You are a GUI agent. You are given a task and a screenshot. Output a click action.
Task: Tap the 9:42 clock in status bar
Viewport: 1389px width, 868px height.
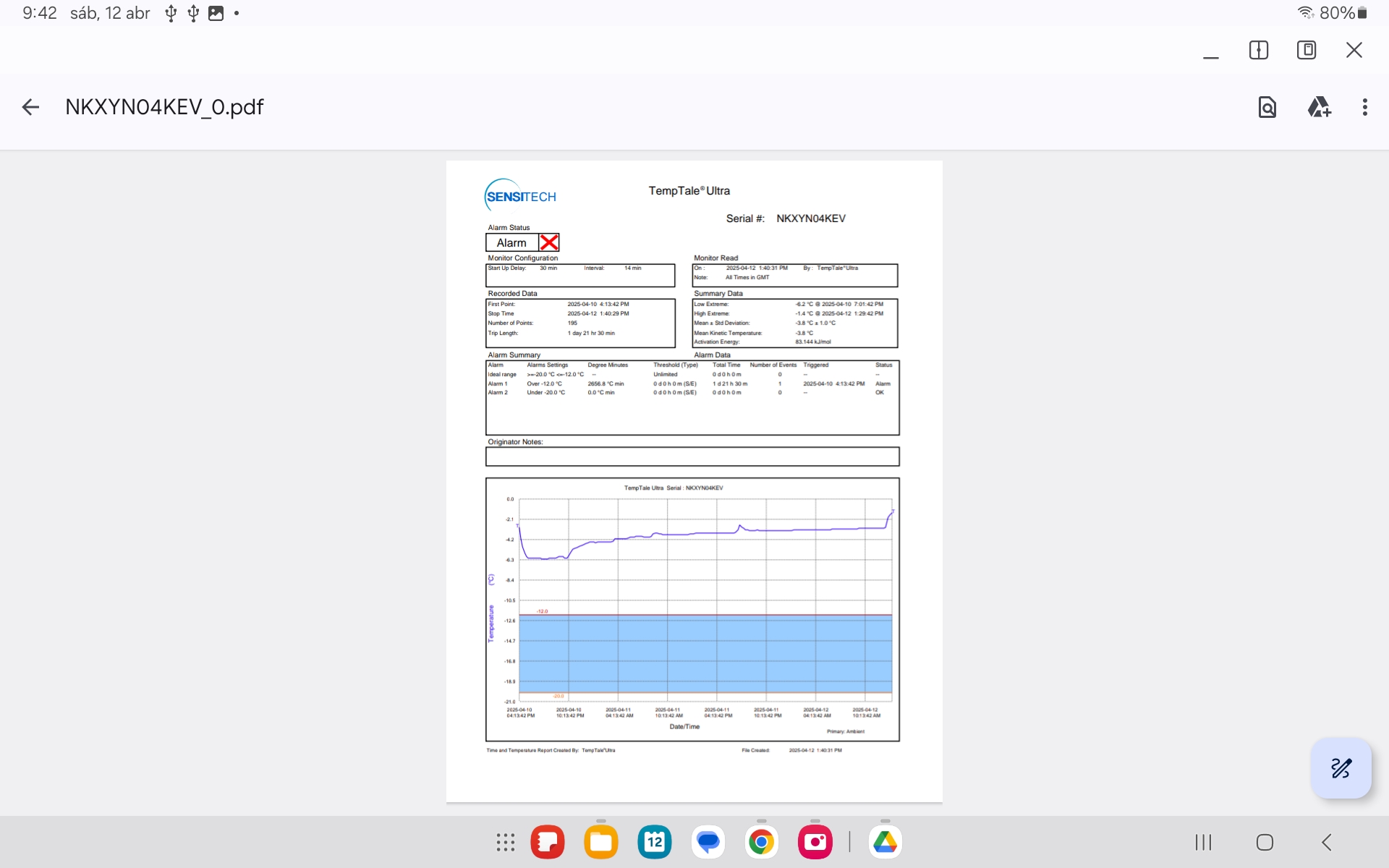pos(39,13)
